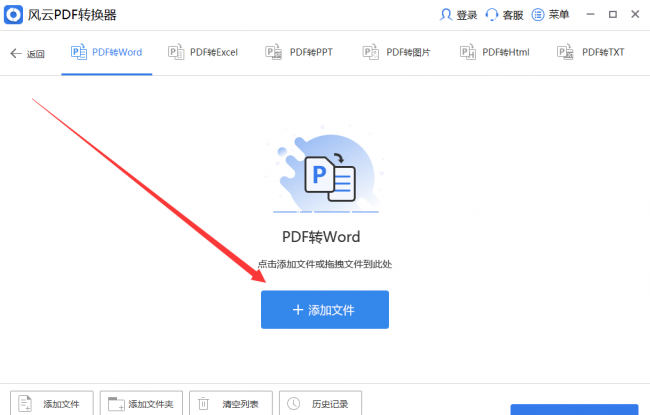Click the PDF转Word heading under illustration

pos(321,237)
